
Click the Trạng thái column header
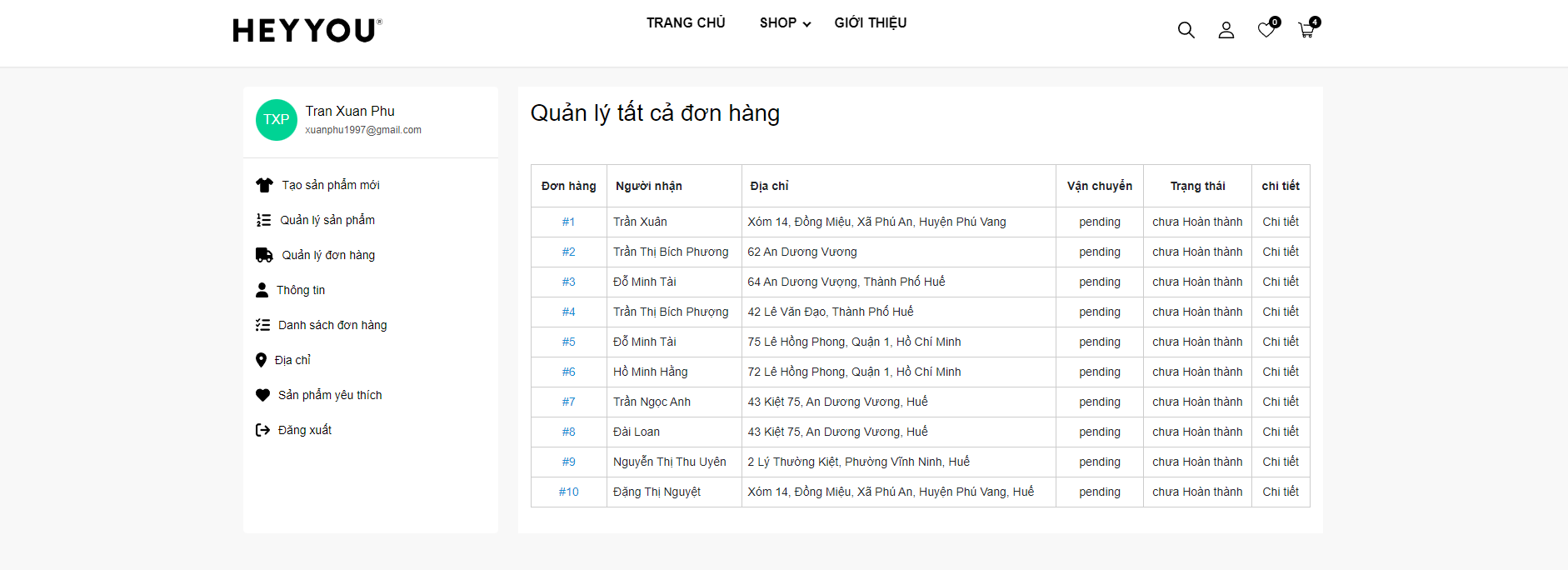1197,186
